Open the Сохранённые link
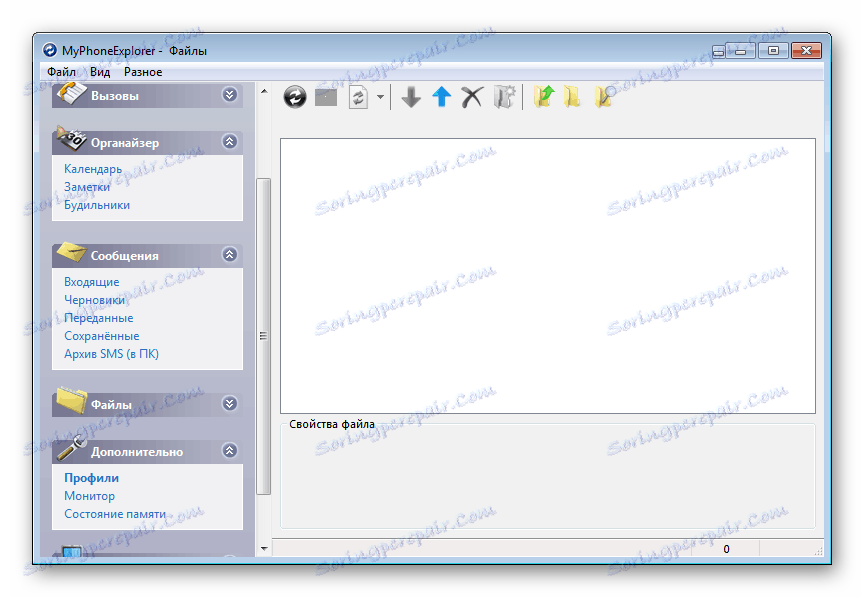This screenshot has height=597, width=864. click(102, 336)
